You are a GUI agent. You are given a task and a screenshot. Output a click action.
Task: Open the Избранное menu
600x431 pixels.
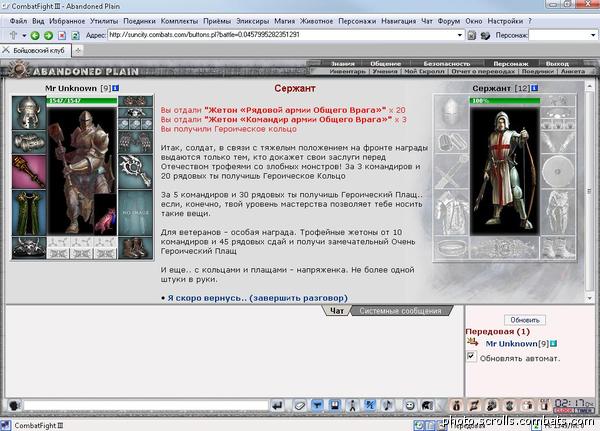click(x=67, y=21)
